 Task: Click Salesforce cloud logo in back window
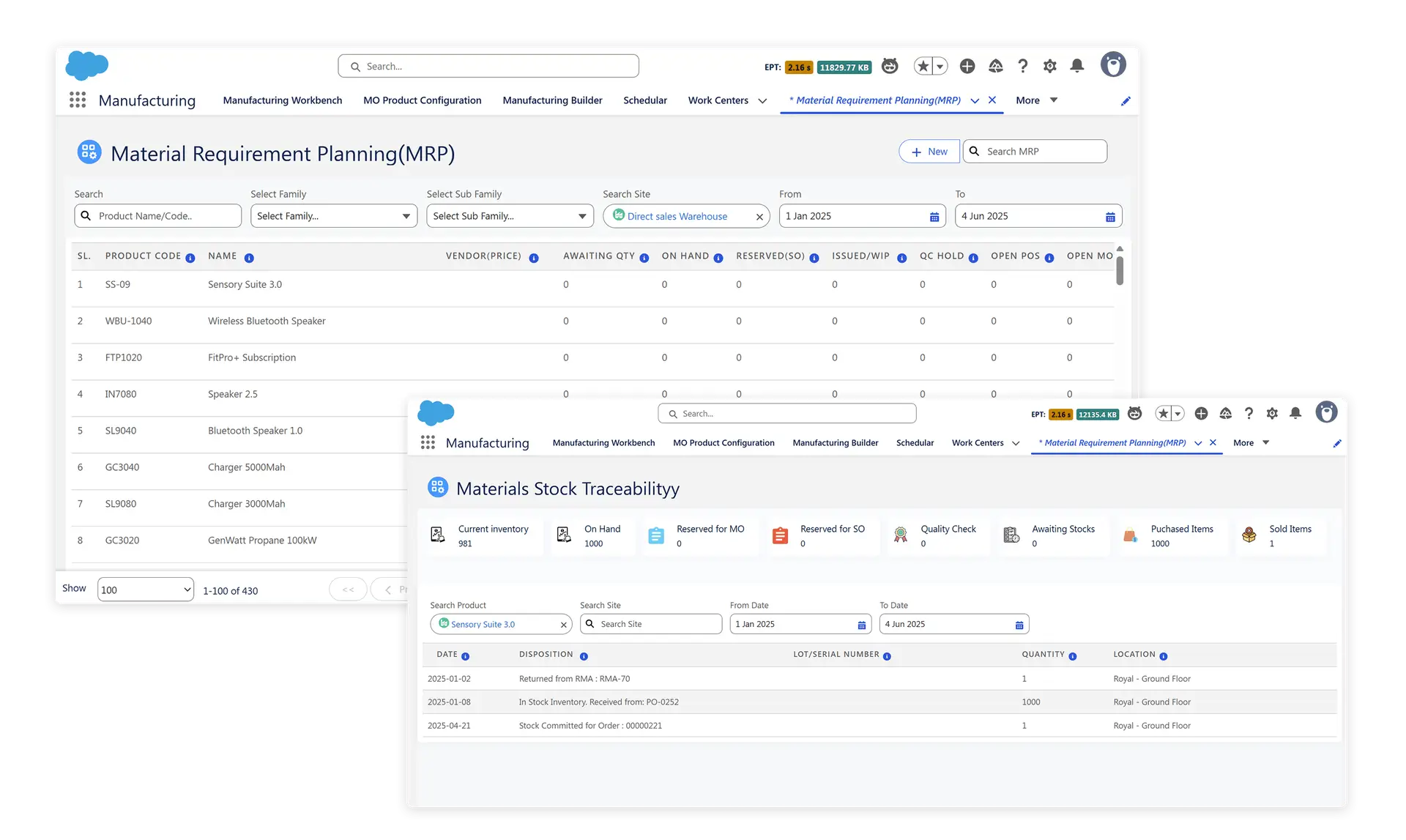tap(87, 65)
